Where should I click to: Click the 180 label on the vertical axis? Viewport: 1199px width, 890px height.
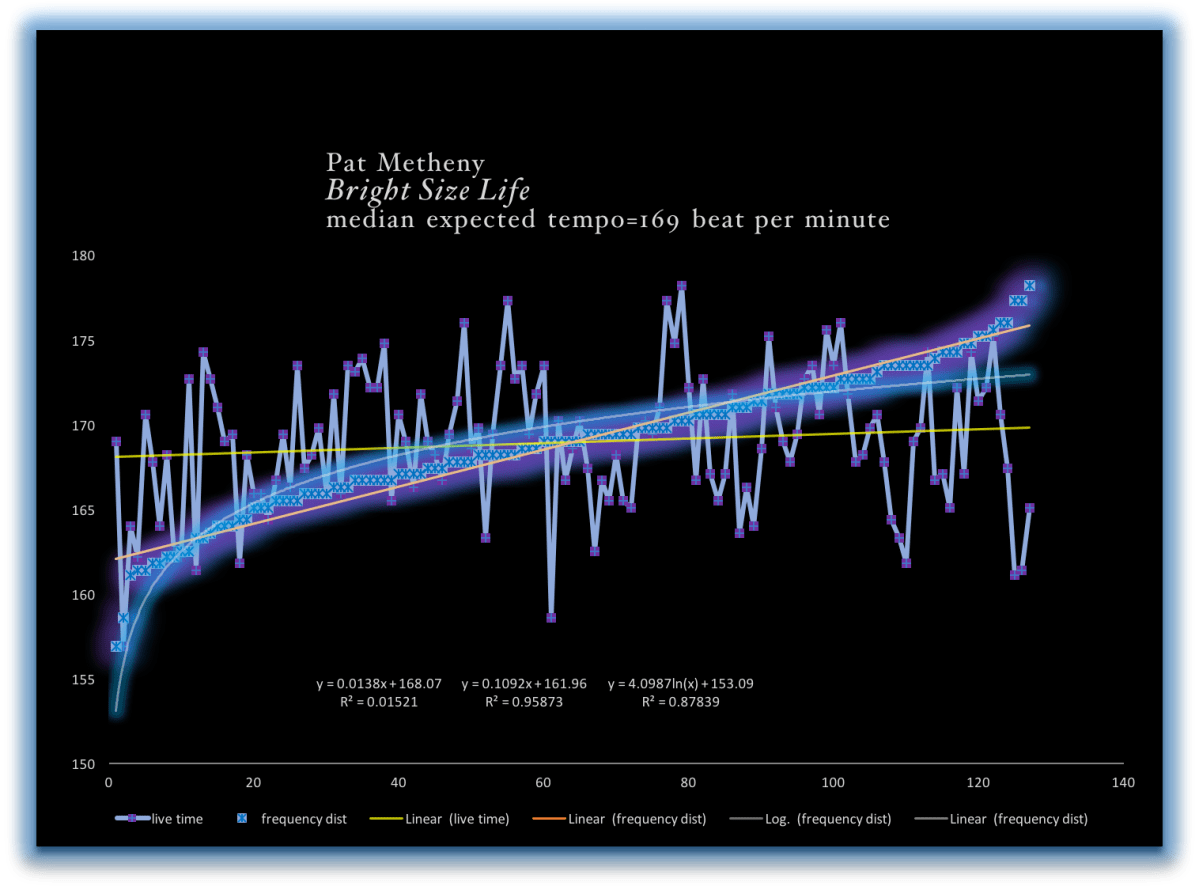(84, 256)
